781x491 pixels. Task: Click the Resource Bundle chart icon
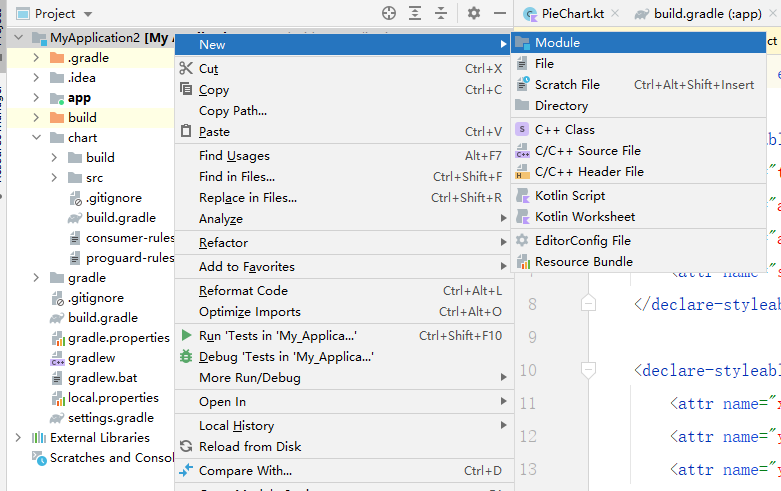coord(522,261)
